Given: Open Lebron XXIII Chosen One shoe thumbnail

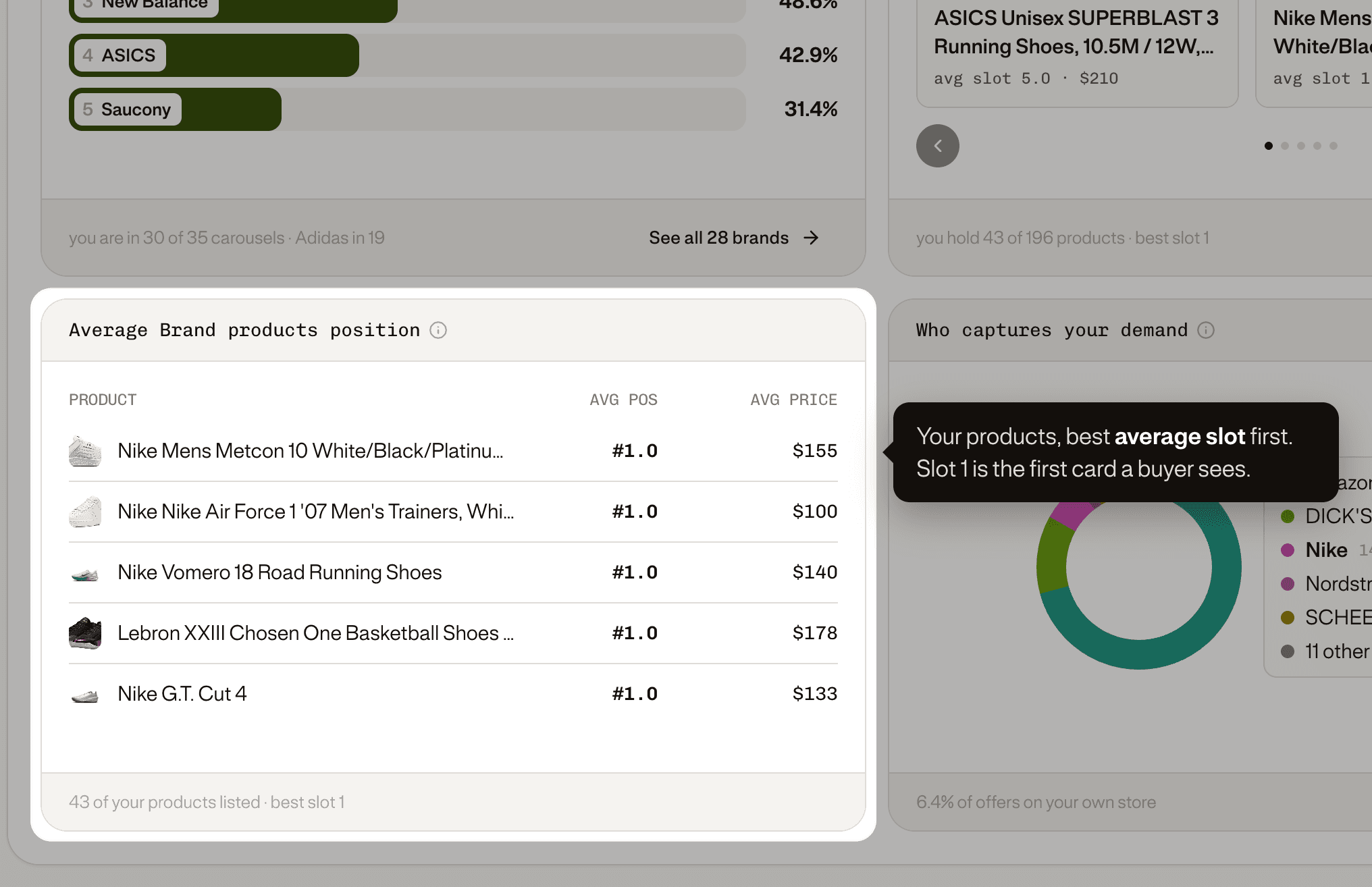Looking at the screenshot, I should click(x=85, y=633).
